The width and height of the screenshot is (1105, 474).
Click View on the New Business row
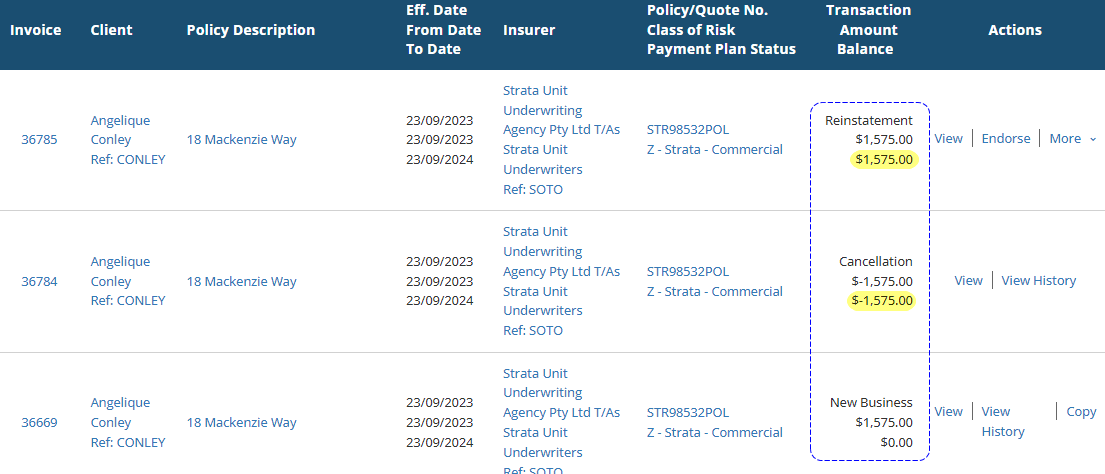coord(948,412)
